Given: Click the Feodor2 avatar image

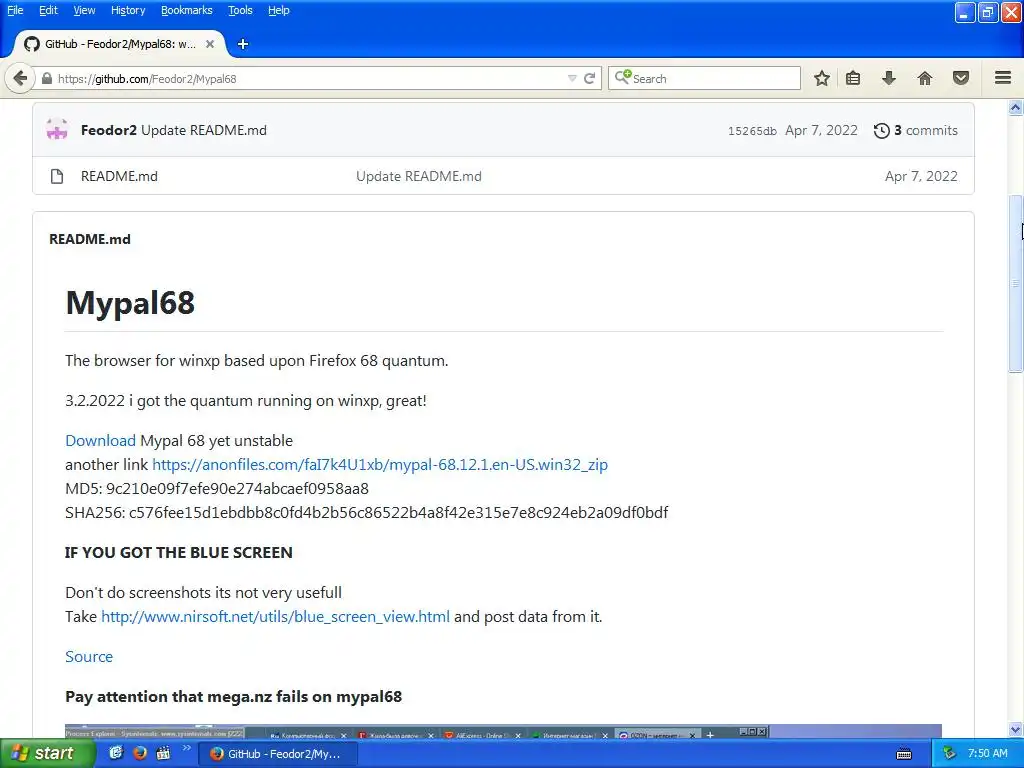Looking at the screenshot, I should (57, 129).
